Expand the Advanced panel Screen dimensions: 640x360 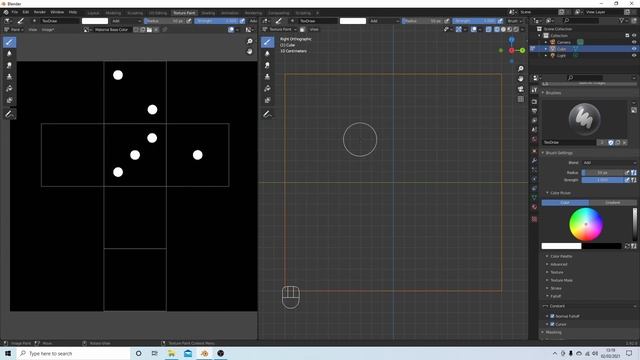pyautogui.click(x=558, y=264)
